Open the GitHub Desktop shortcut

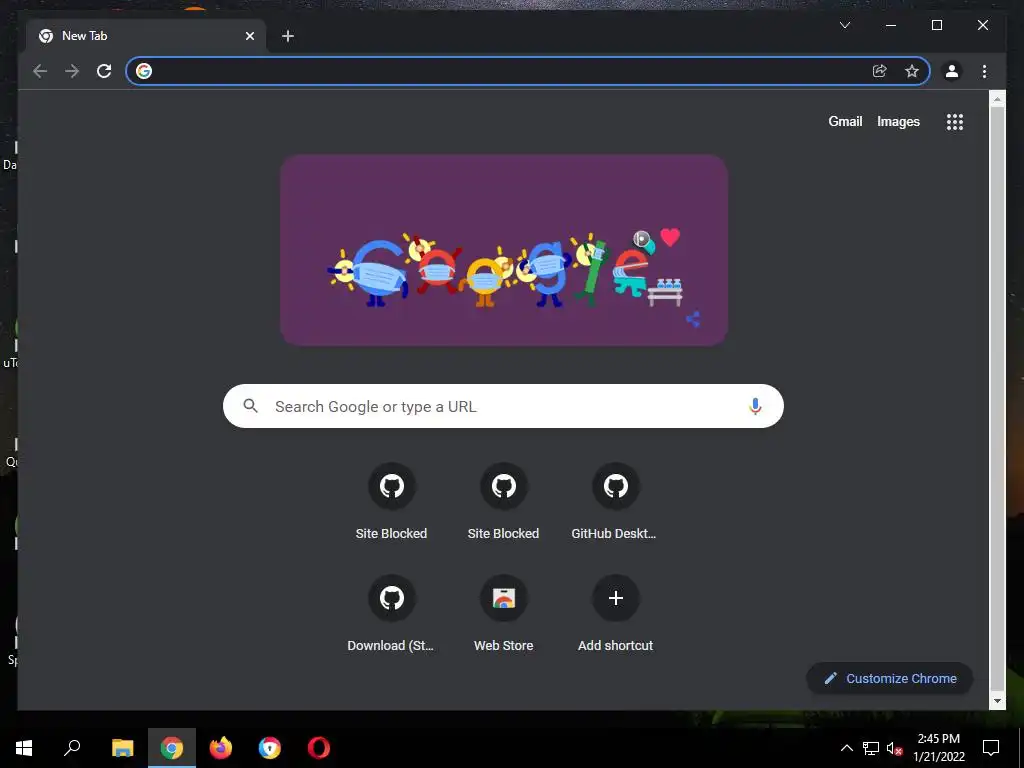(615, 501)
